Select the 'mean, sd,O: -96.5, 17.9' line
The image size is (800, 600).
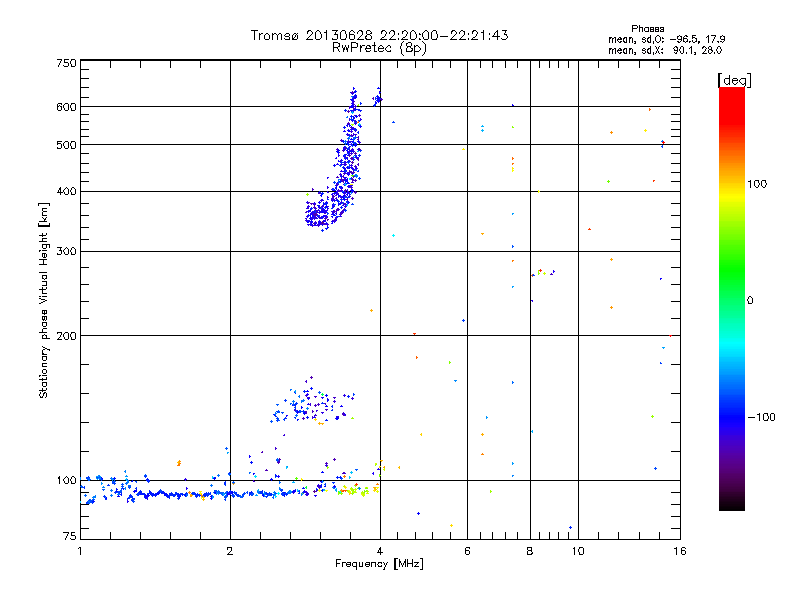point(666,39)
